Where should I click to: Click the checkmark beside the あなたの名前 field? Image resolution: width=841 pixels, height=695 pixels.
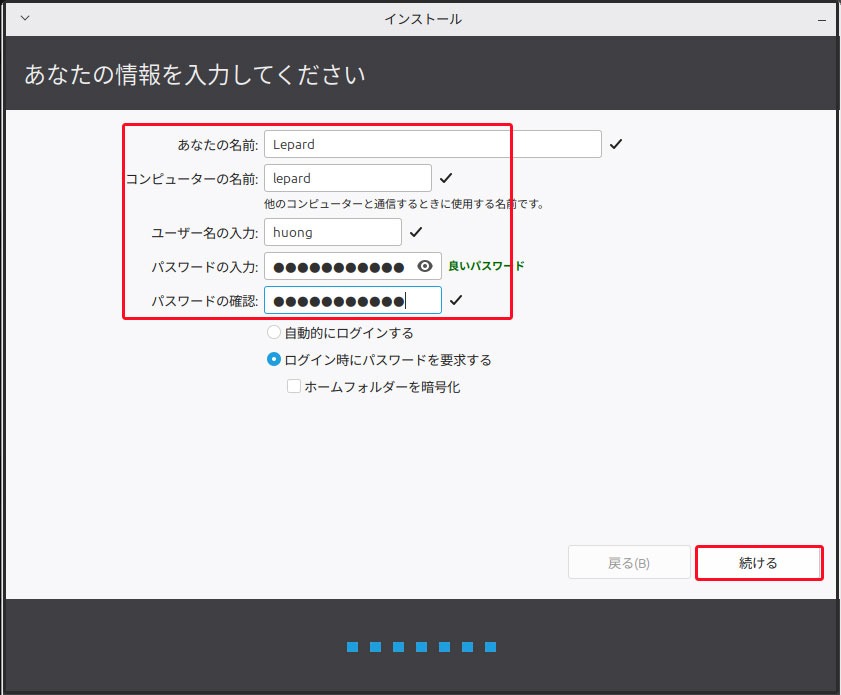click(616, 144)
